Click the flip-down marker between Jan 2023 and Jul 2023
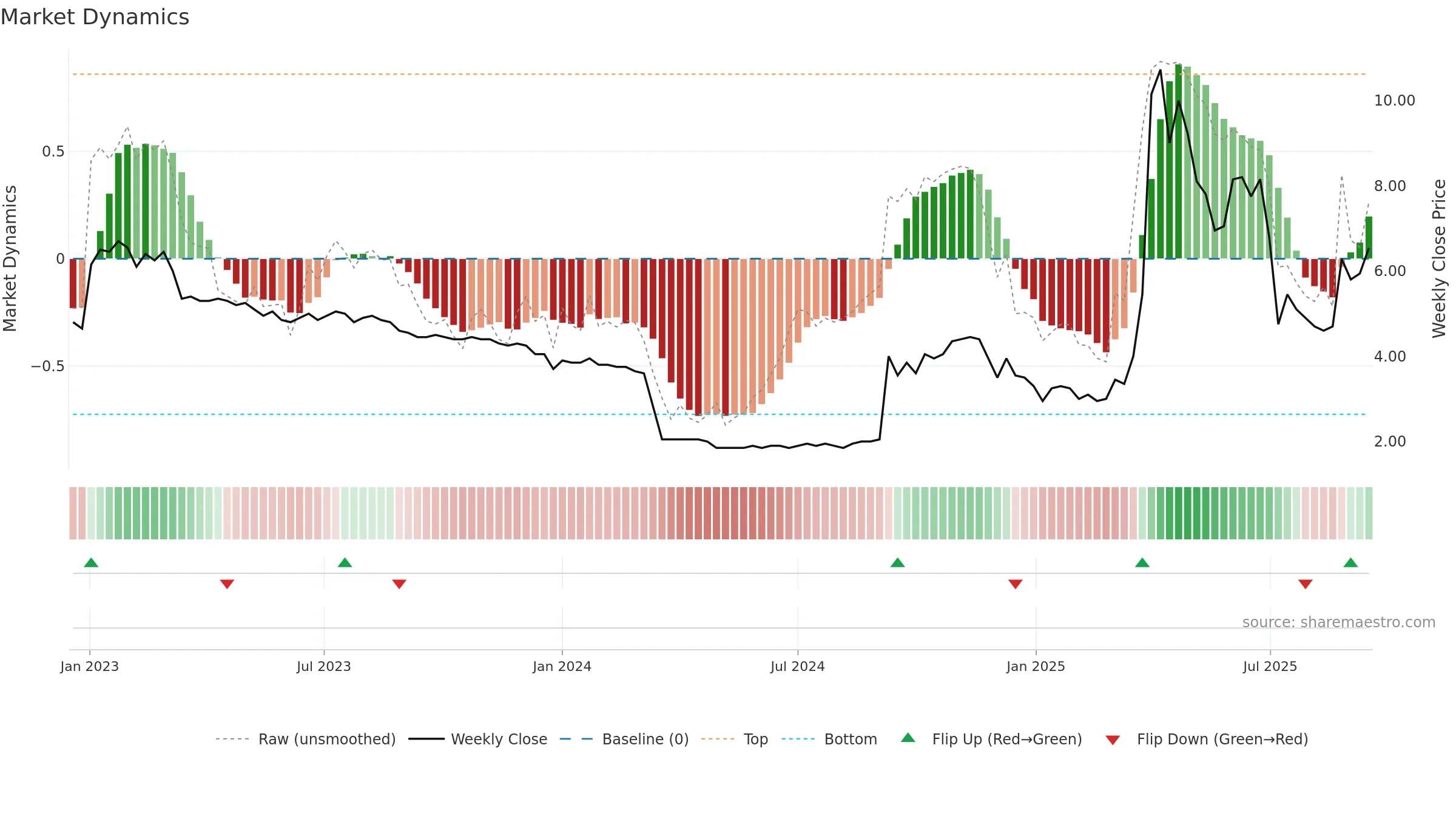 [x=227, y=584]
